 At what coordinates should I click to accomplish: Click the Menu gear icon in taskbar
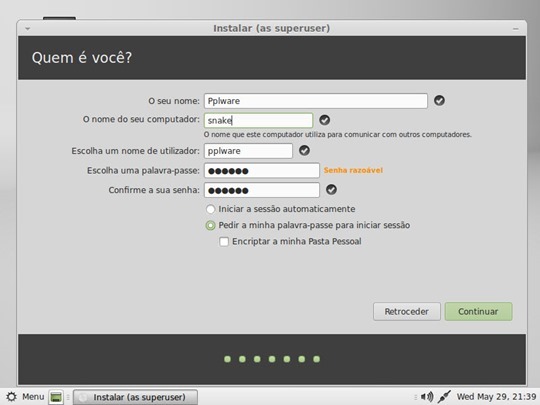click(11, 397)
